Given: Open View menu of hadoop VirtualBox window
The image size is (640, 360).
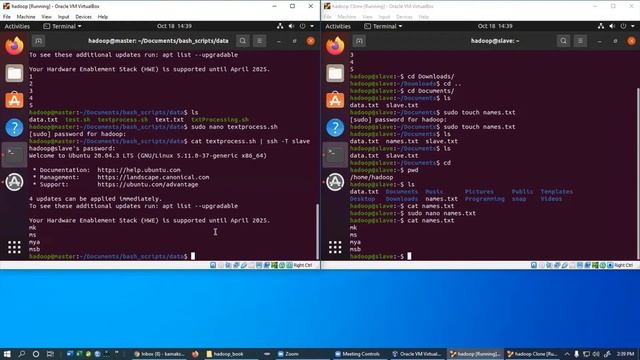Looking at the screenshot, I should point(47,17).
